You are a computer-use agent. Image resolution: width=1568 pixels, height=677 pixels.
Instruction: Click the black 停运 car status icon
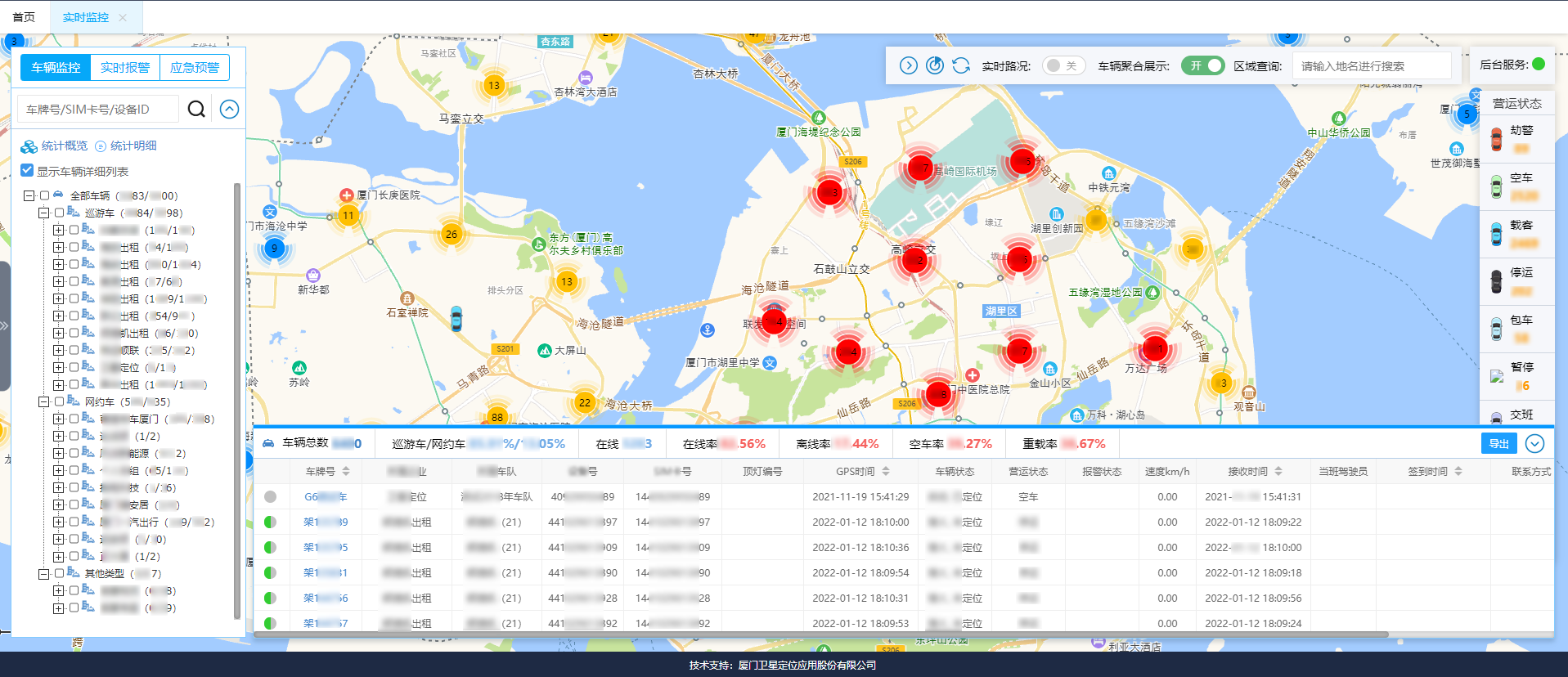pos(1496,281)
